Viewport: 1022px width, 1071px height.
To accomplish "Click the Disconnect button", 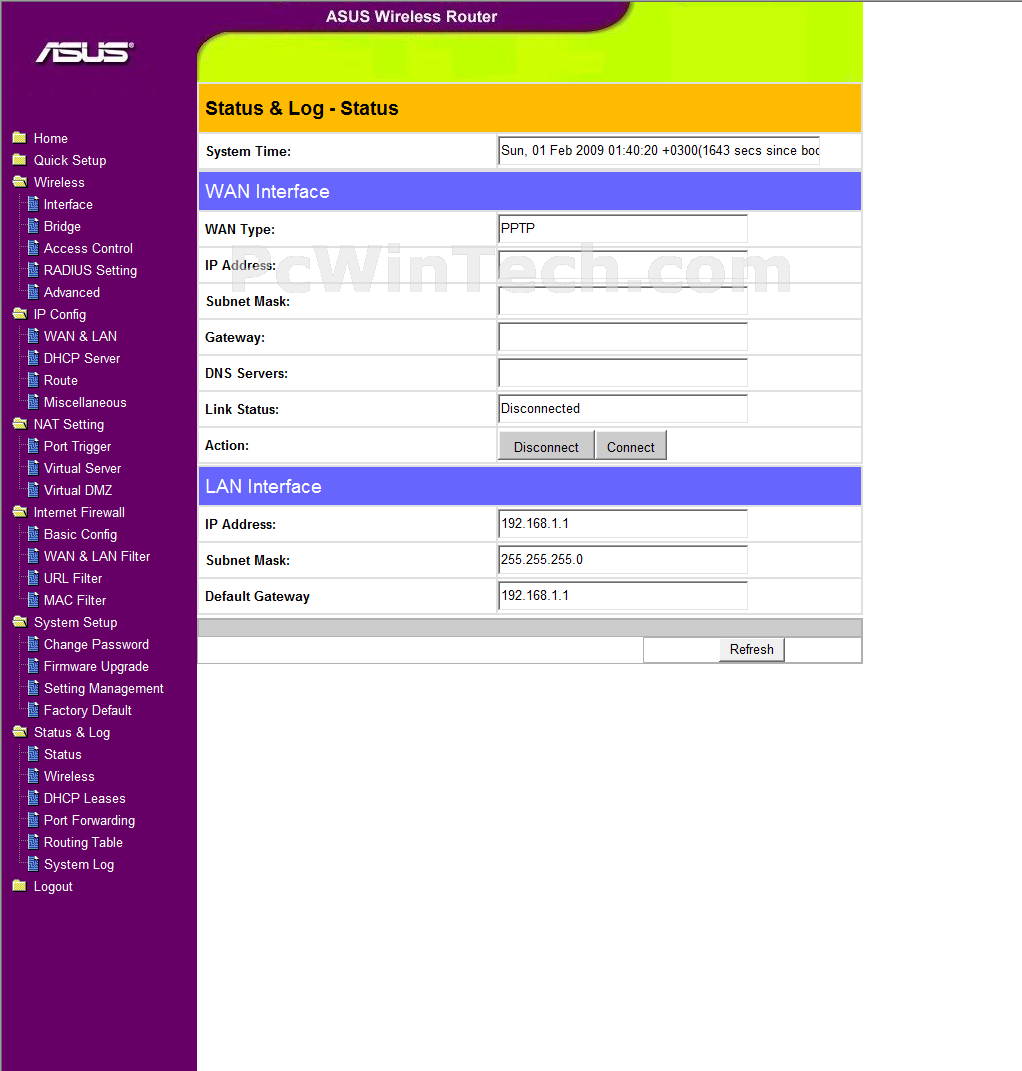I will [x=546, y=446].
